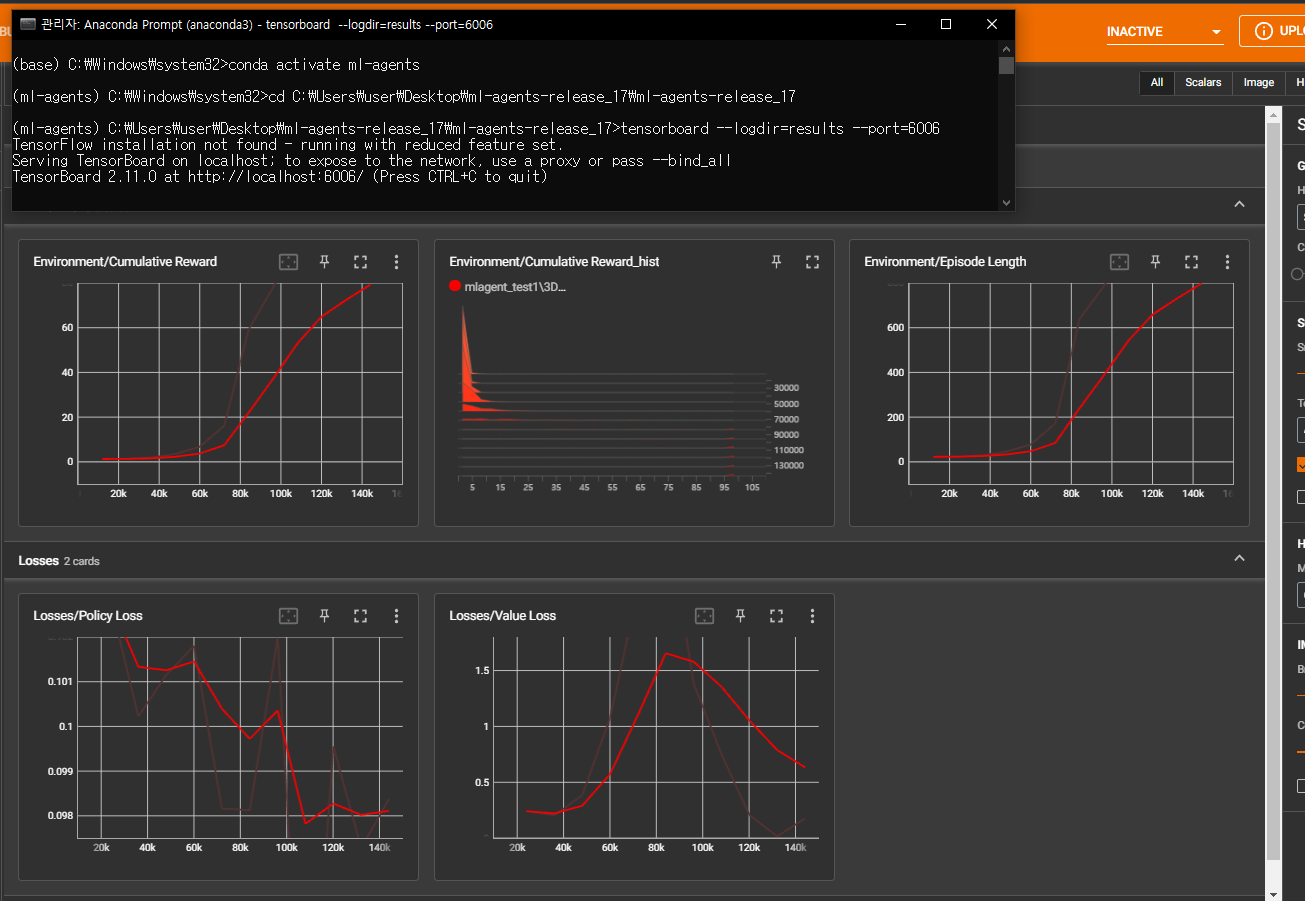Click the conda activate ml-agents command line
This screenshot has height=901, width=1305.
[216, 65]
